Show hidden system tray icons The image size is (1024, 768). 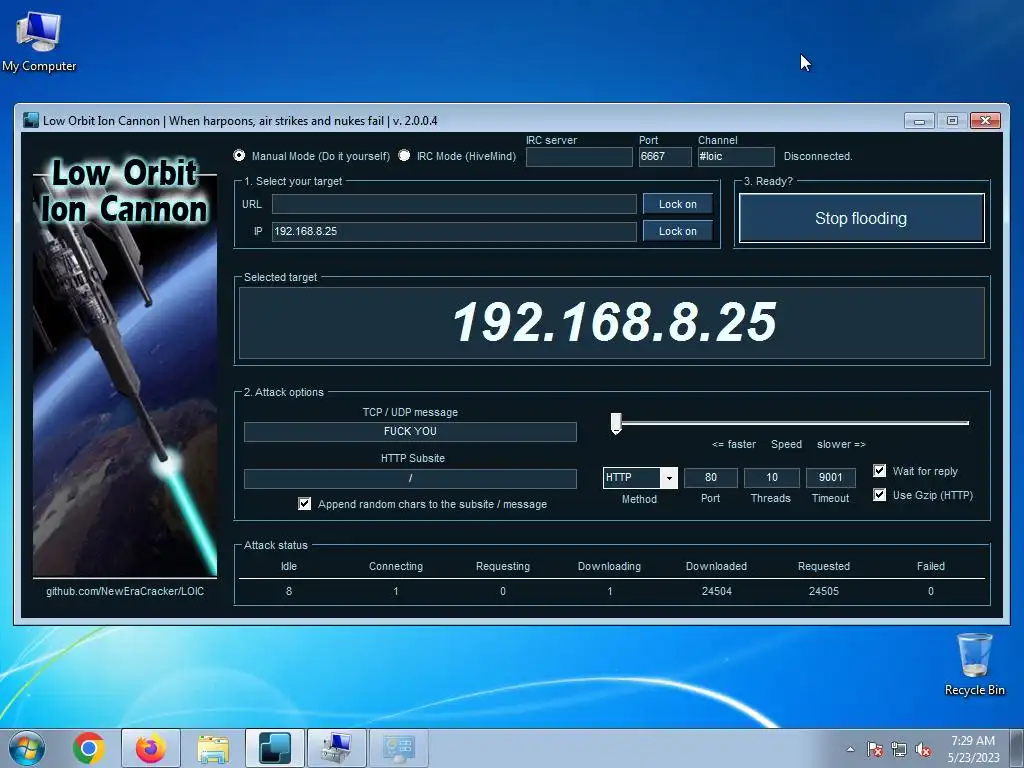tap(850, 749)
